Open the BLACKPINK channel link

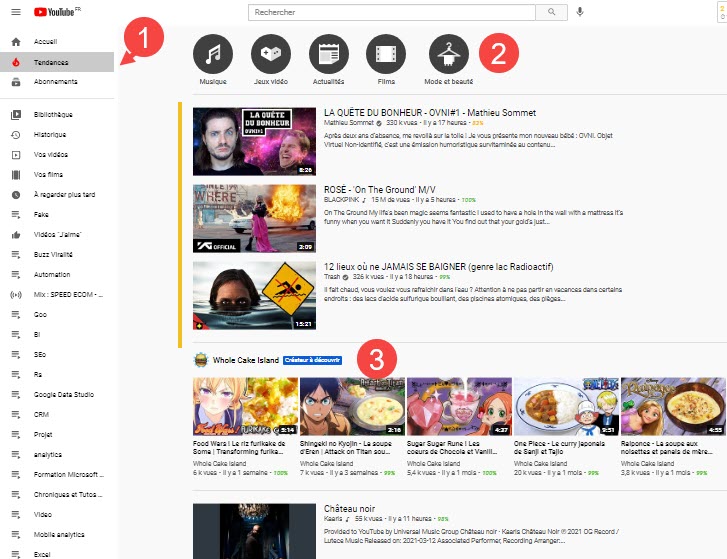[x=341, y=200]
